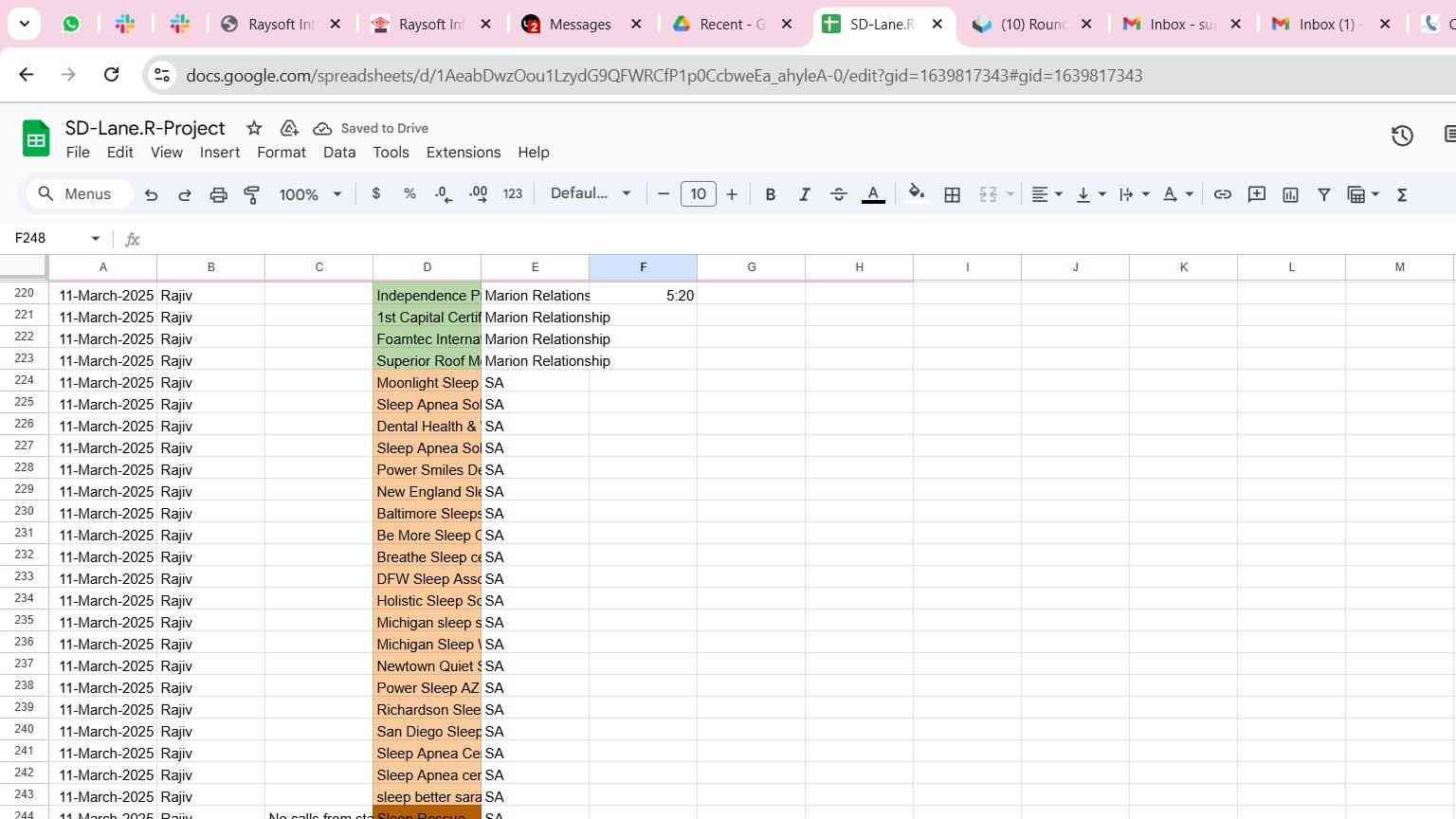Click the Move to folder icon

tap(289, 128)
